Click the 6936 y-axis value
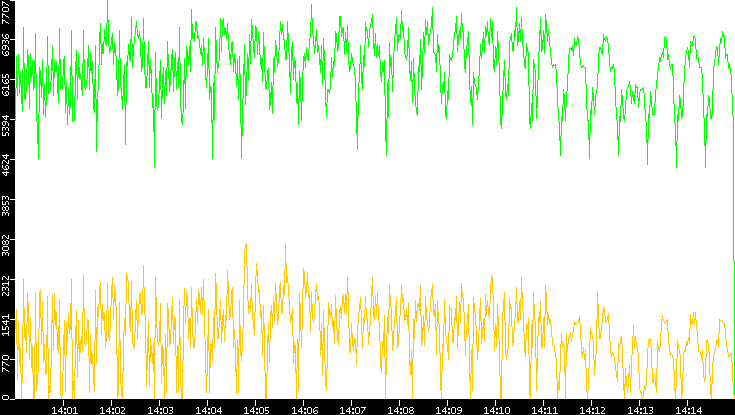The image size is (735, 415). (6, 47)
